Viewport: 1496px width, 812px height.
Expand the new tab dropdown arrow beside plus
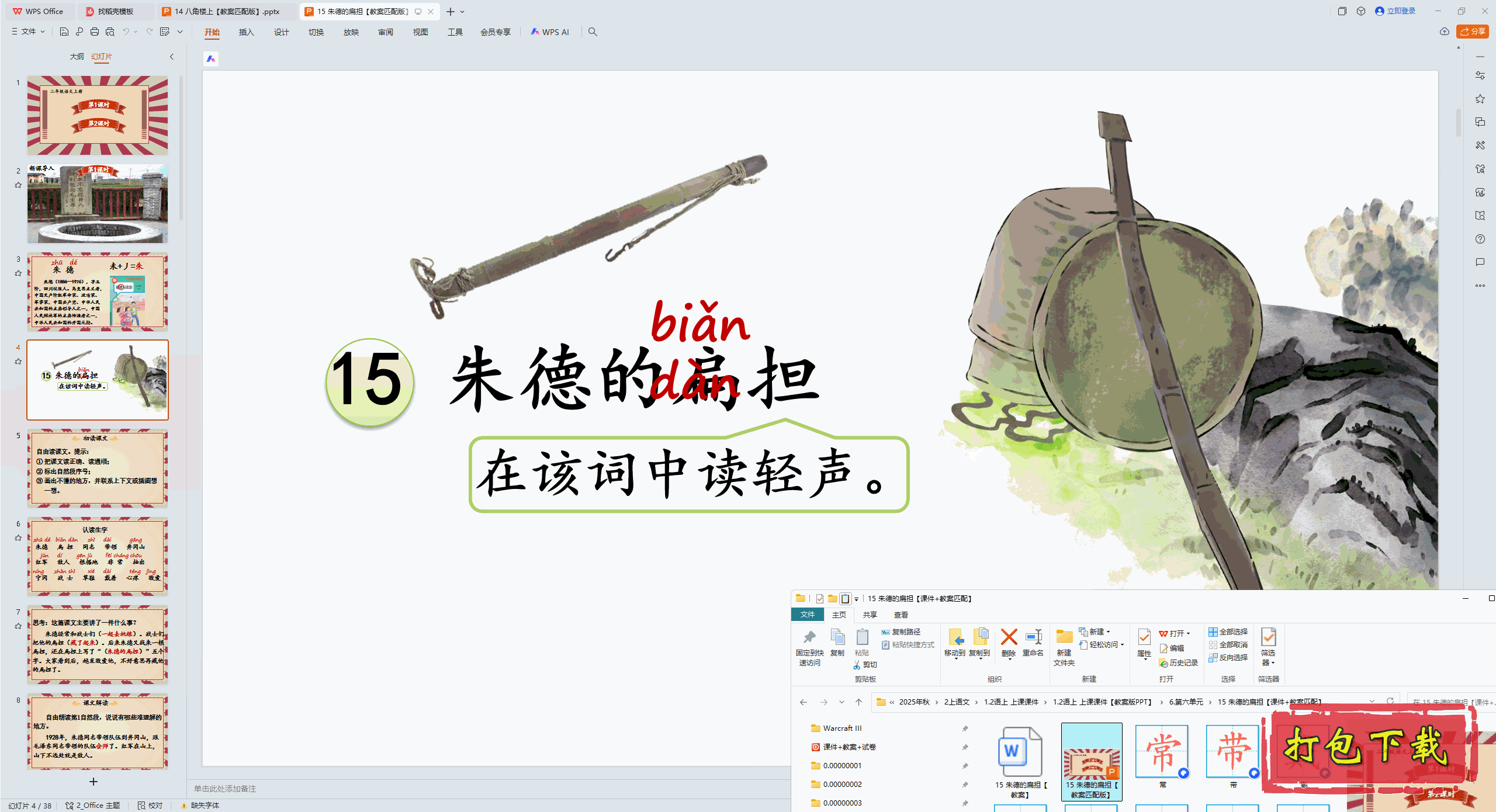(x=462, y=12)
